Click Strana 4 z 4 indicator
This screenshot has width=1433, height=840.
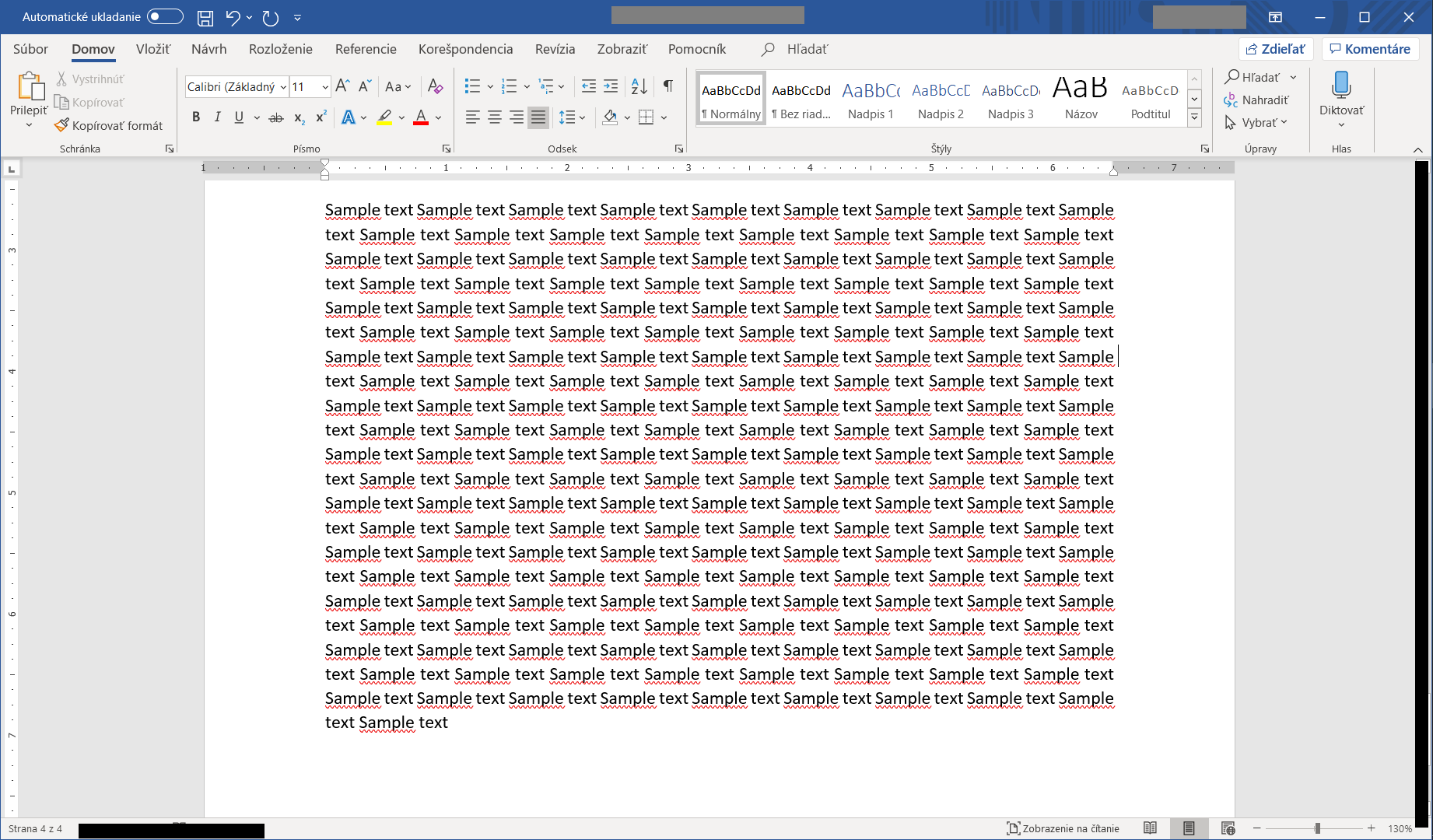35,828
